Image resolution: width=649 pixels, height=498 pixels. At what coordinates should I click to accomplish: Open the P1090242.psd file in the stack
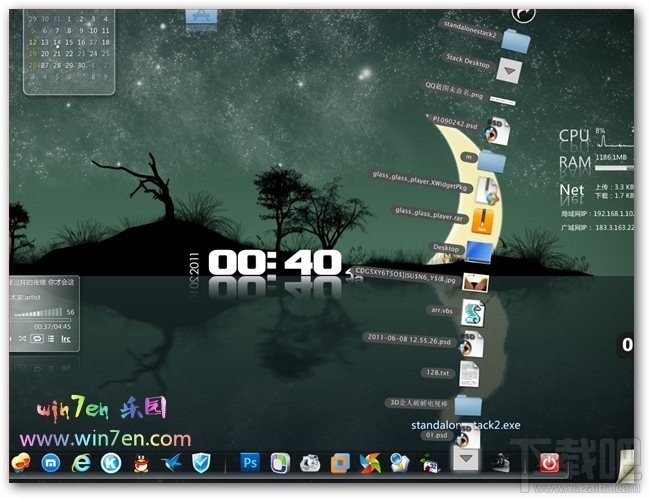[x=498, y=130]
